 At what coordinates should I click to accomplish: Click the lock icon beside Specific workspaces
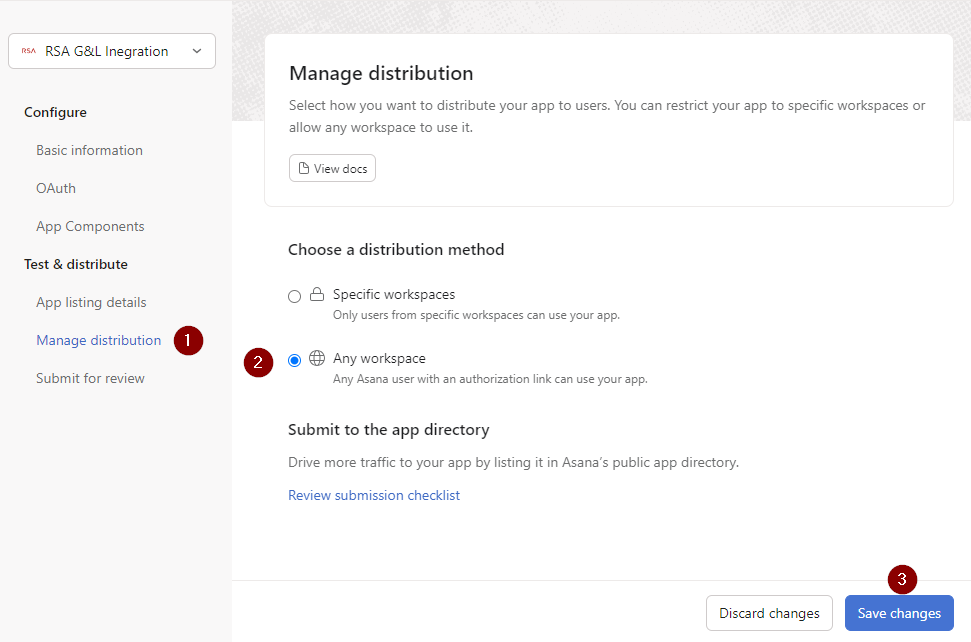coord(317,294)
